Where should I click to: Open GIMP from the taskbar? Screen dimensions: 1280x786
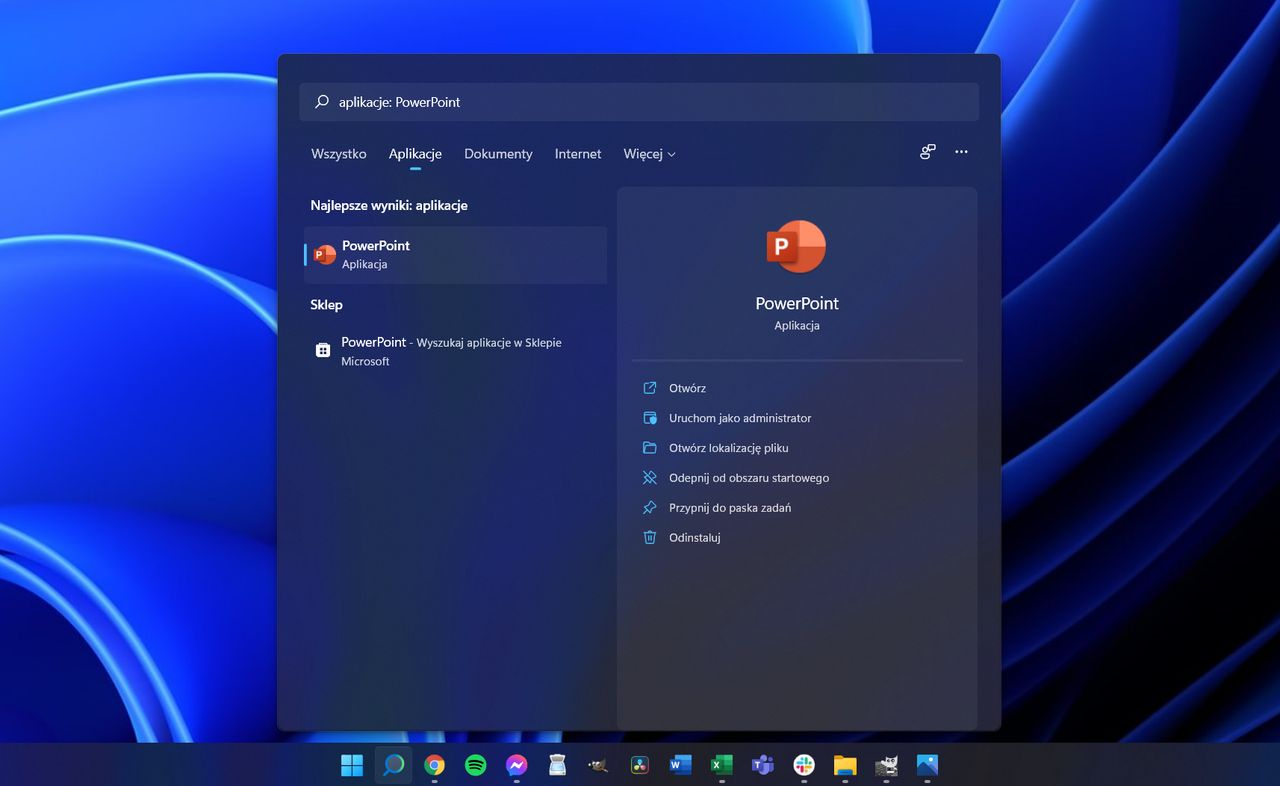pos(599,765)
